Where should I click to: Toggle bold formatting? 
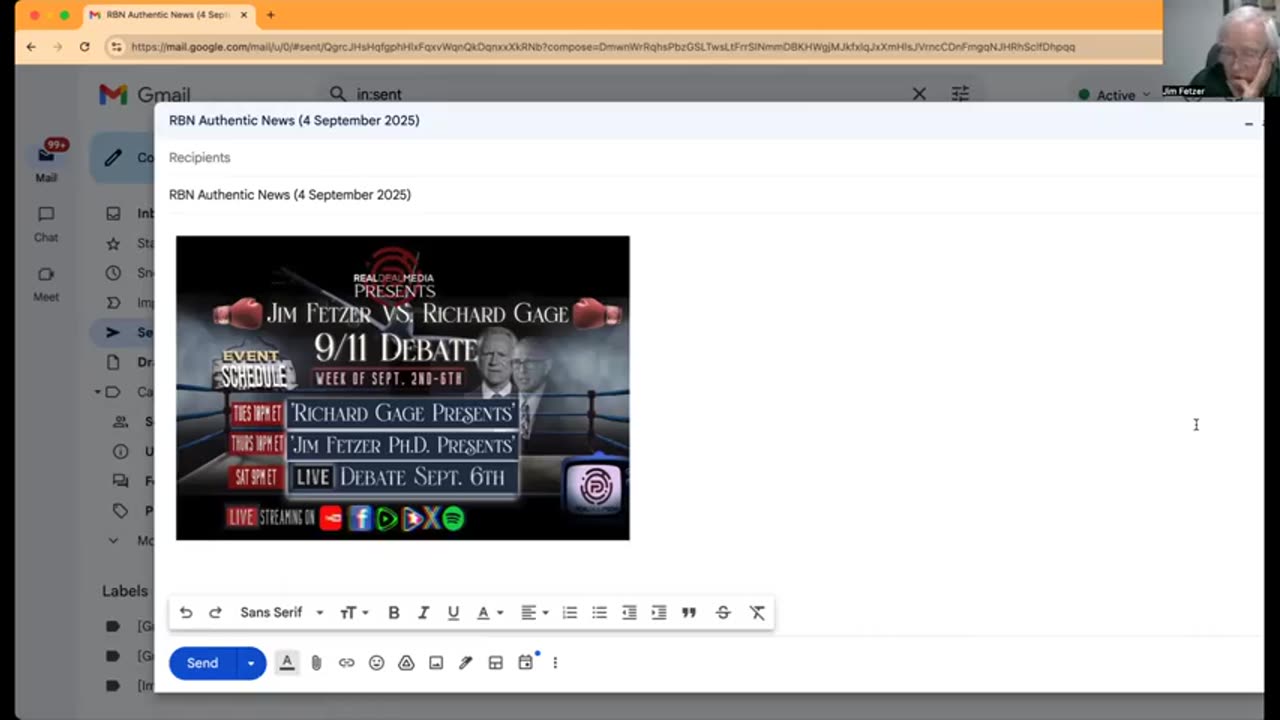[x=394, y=613]
